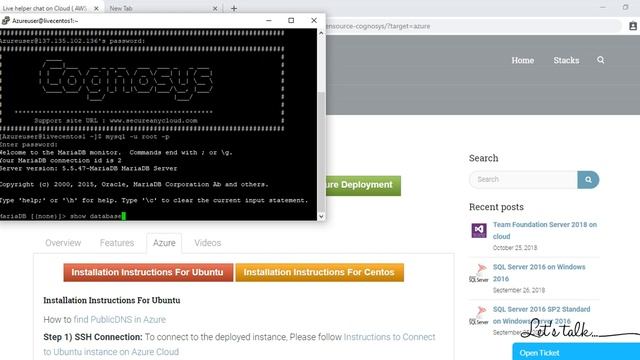Click 'Step 1) SSH Connection:' text
This screenshot has width=640, height=360.
(93, 337)
